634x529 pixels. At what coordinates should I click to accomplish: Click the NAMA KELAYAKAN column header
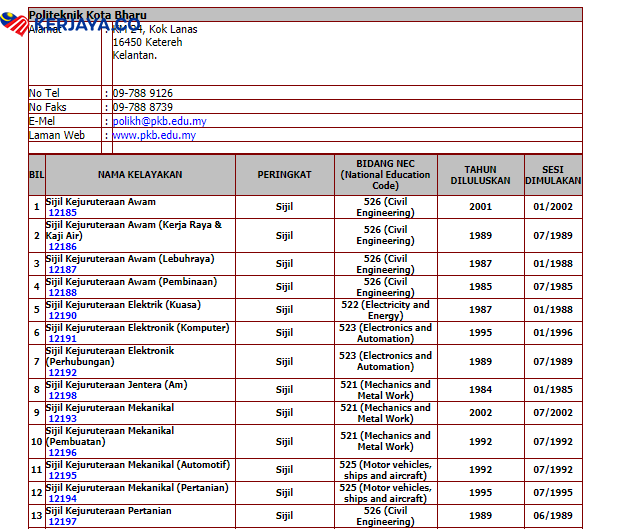tap(140, 175)
